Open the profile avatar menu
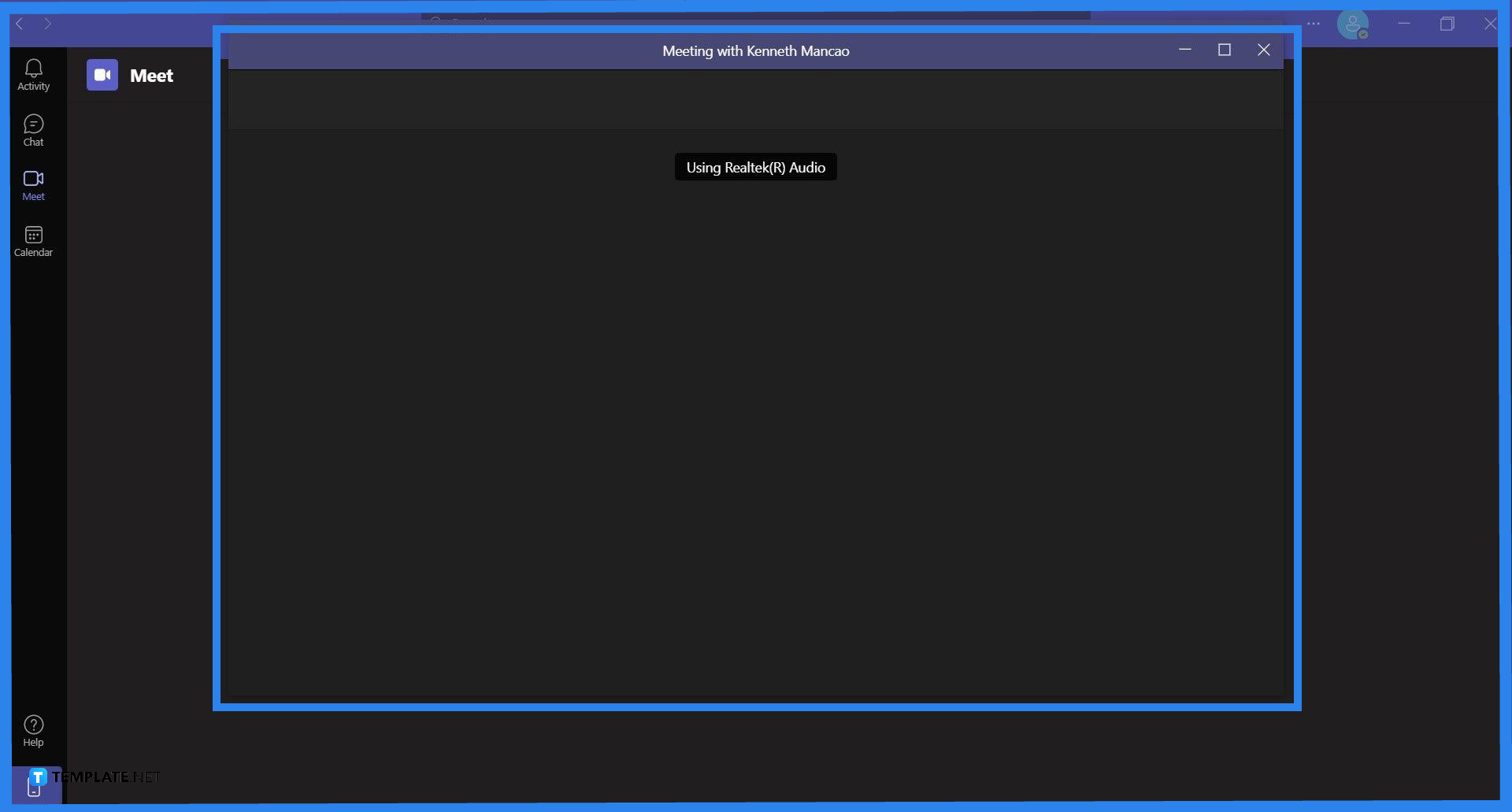 pos(1352,24)
